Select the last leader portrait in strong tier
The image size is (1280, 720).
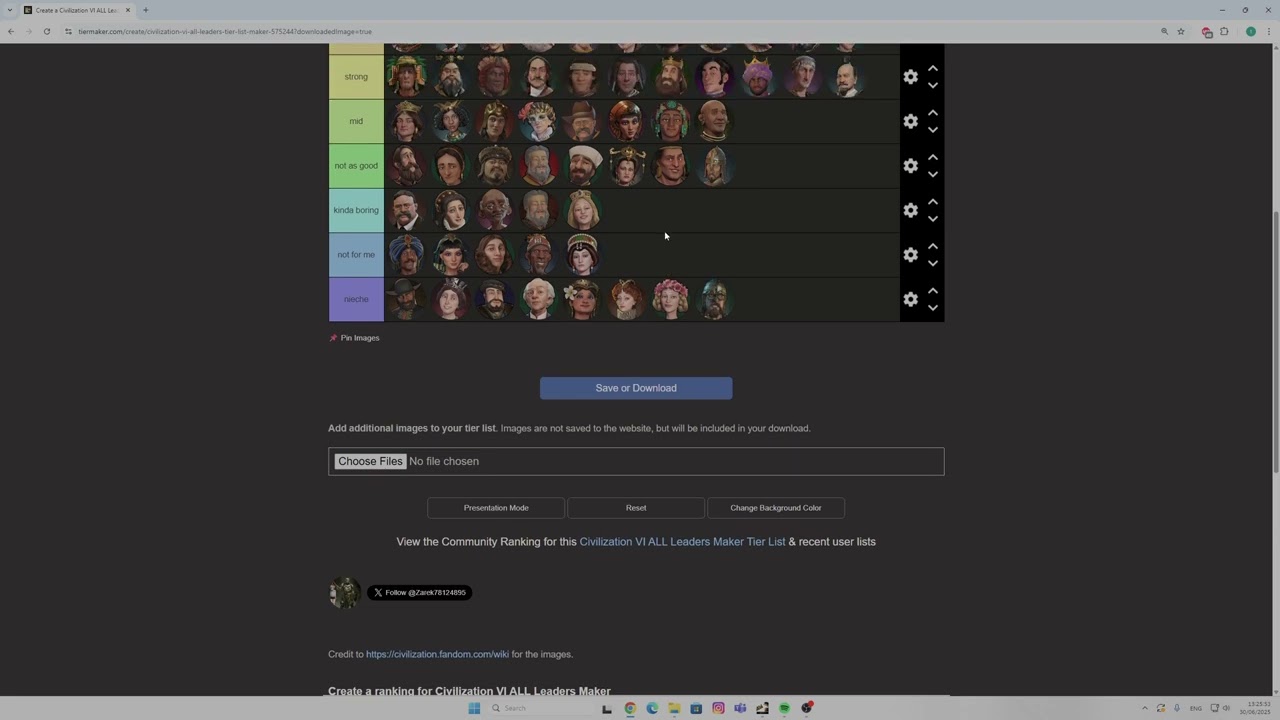(846, 77)
